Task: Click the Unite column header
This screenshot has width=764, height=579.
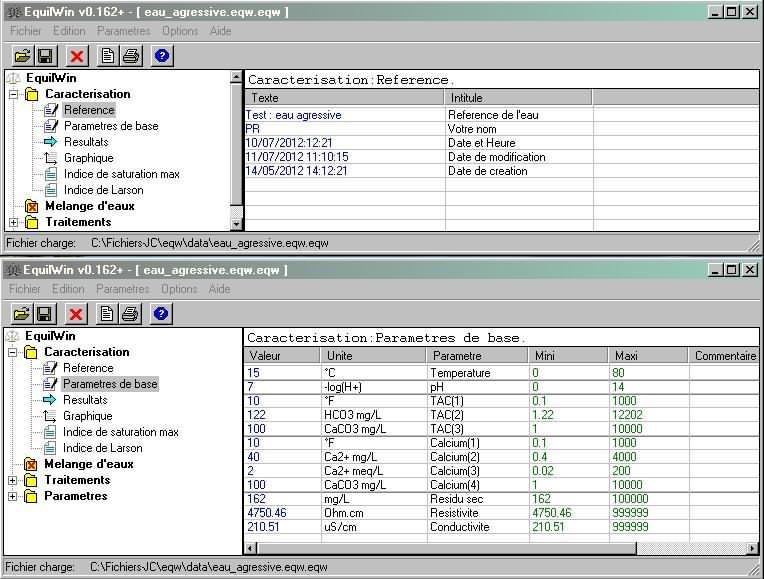Action: point(373,356)
